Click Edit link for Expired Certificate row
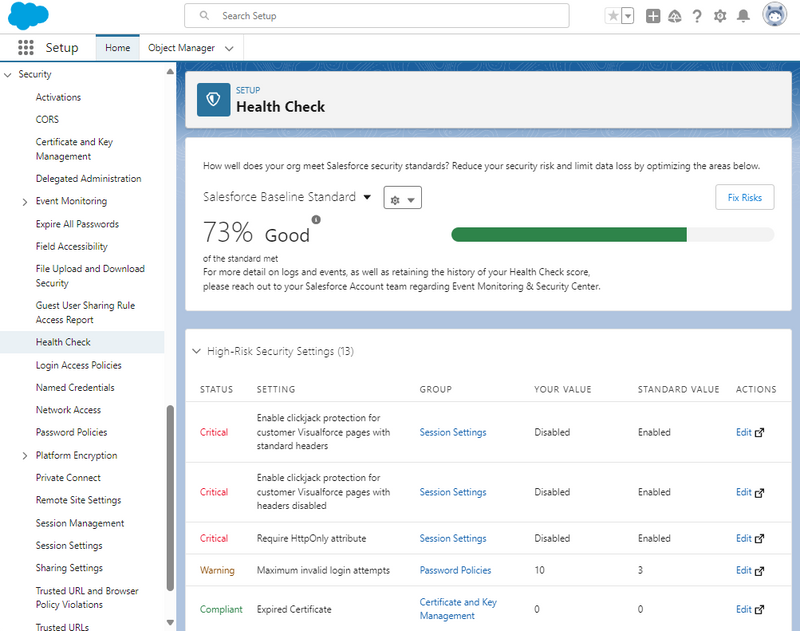Viewport: 800px width, 631px height. (743, 609)
